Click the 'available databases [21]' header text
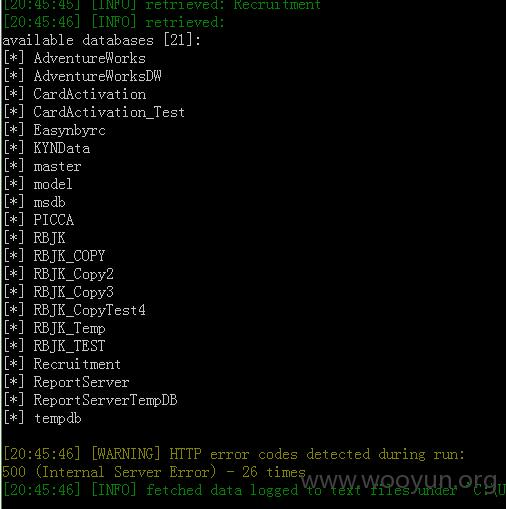Viewport: 506px width, 509px height. [101, 40]
